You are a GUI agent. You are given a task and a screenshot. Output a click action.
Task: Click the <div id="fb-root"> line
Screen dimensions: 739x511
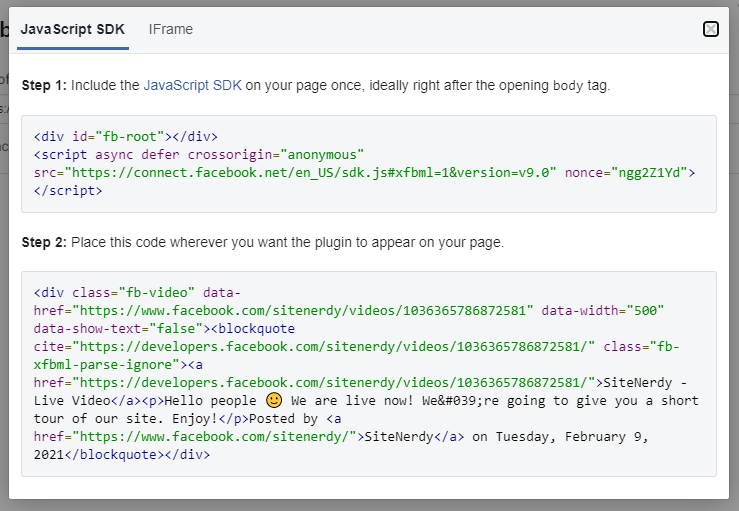(x=126, y=137)
